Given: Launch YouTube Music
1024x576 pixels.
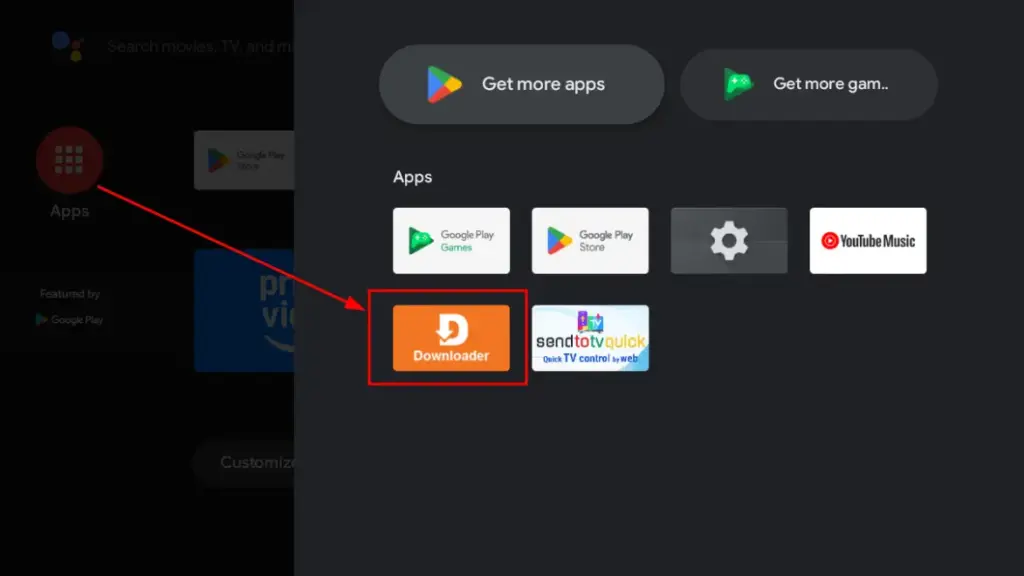Looking at the screenshot, I should (867, 240).
